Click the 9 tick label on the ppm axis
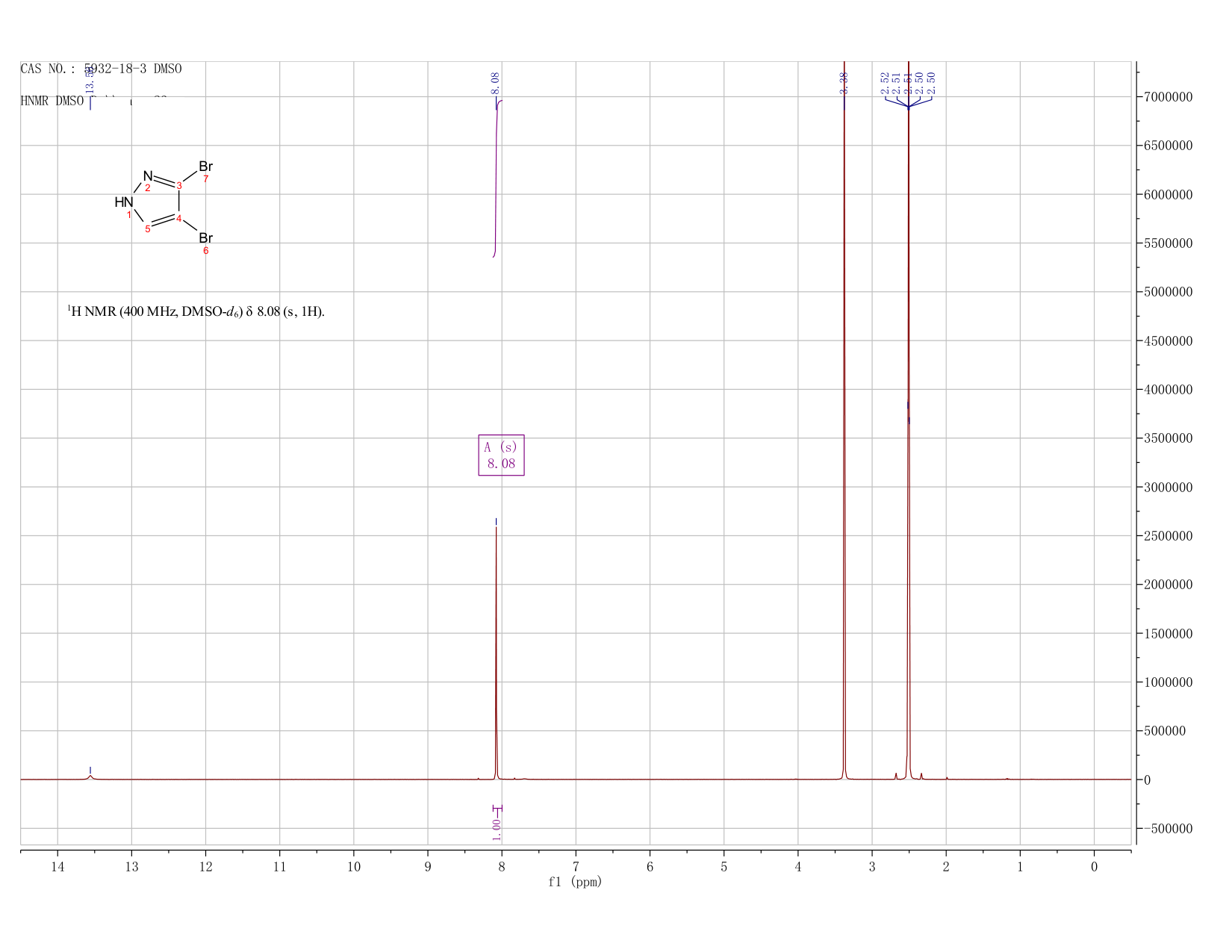Viewport: 1232px width, 952px height. [x=428, y=866]
